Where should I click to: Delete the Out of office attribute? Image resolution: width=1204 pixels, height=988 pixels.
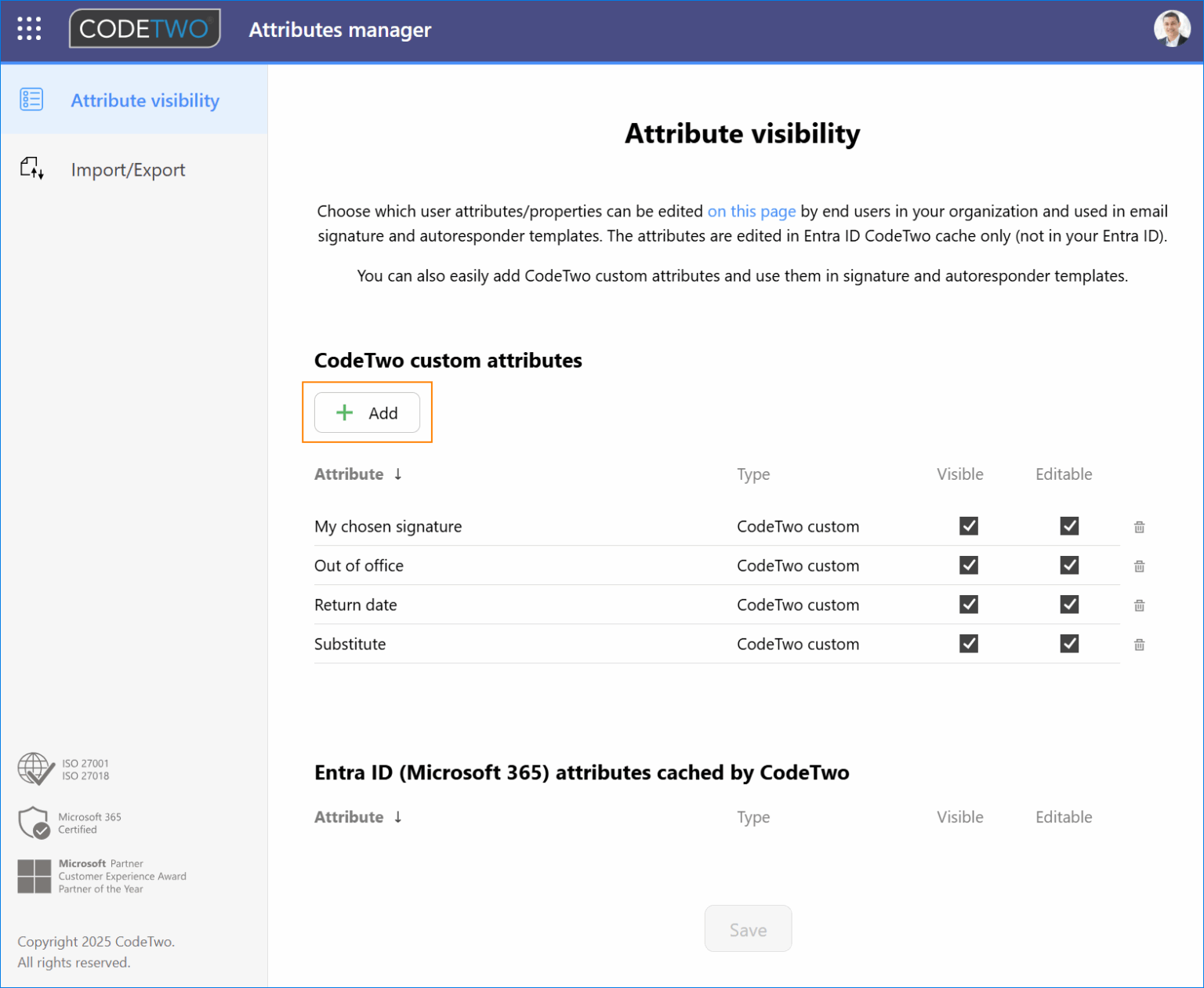[x=1139, y=566]
